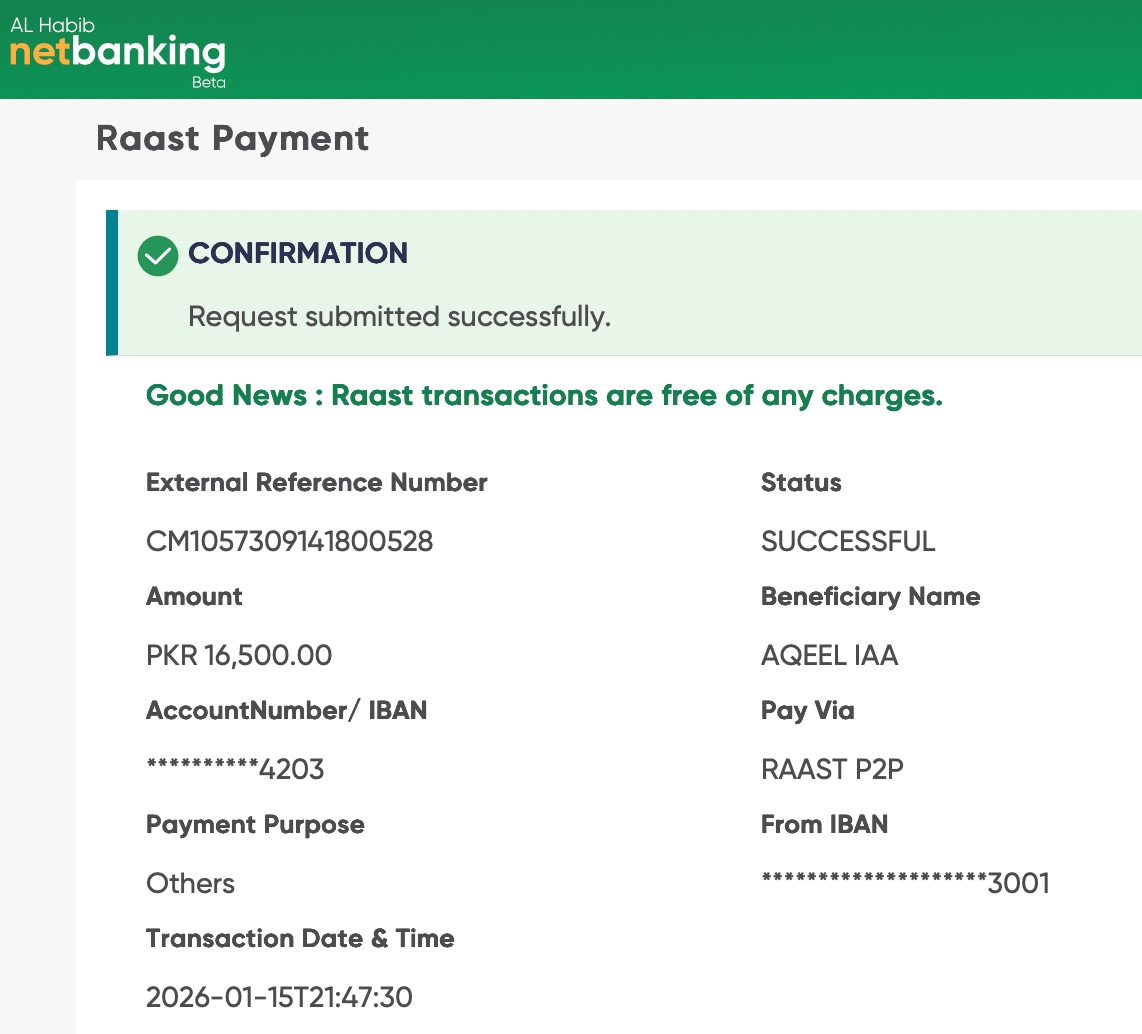
Task: Click the Transaction Date & Time label
Action: 300,939
